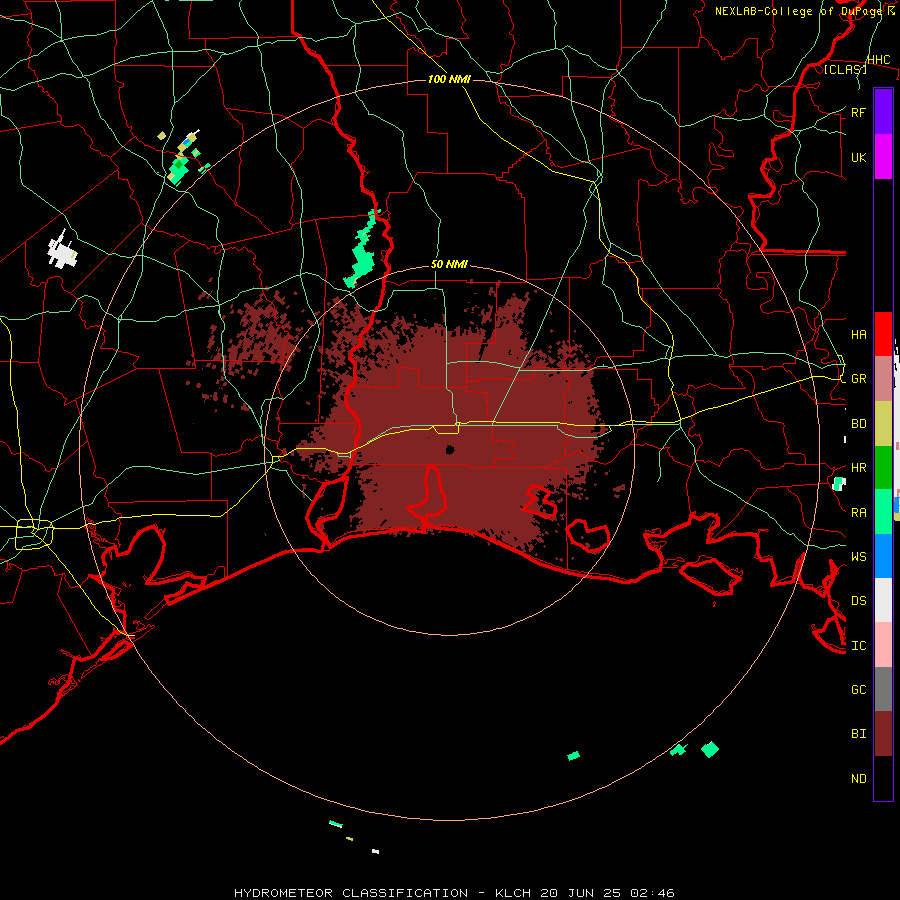Image resolution: width=900 pixels, height=900 pixels.
Task: Click the 50 NMI range ring label
Action: point(449,264)
